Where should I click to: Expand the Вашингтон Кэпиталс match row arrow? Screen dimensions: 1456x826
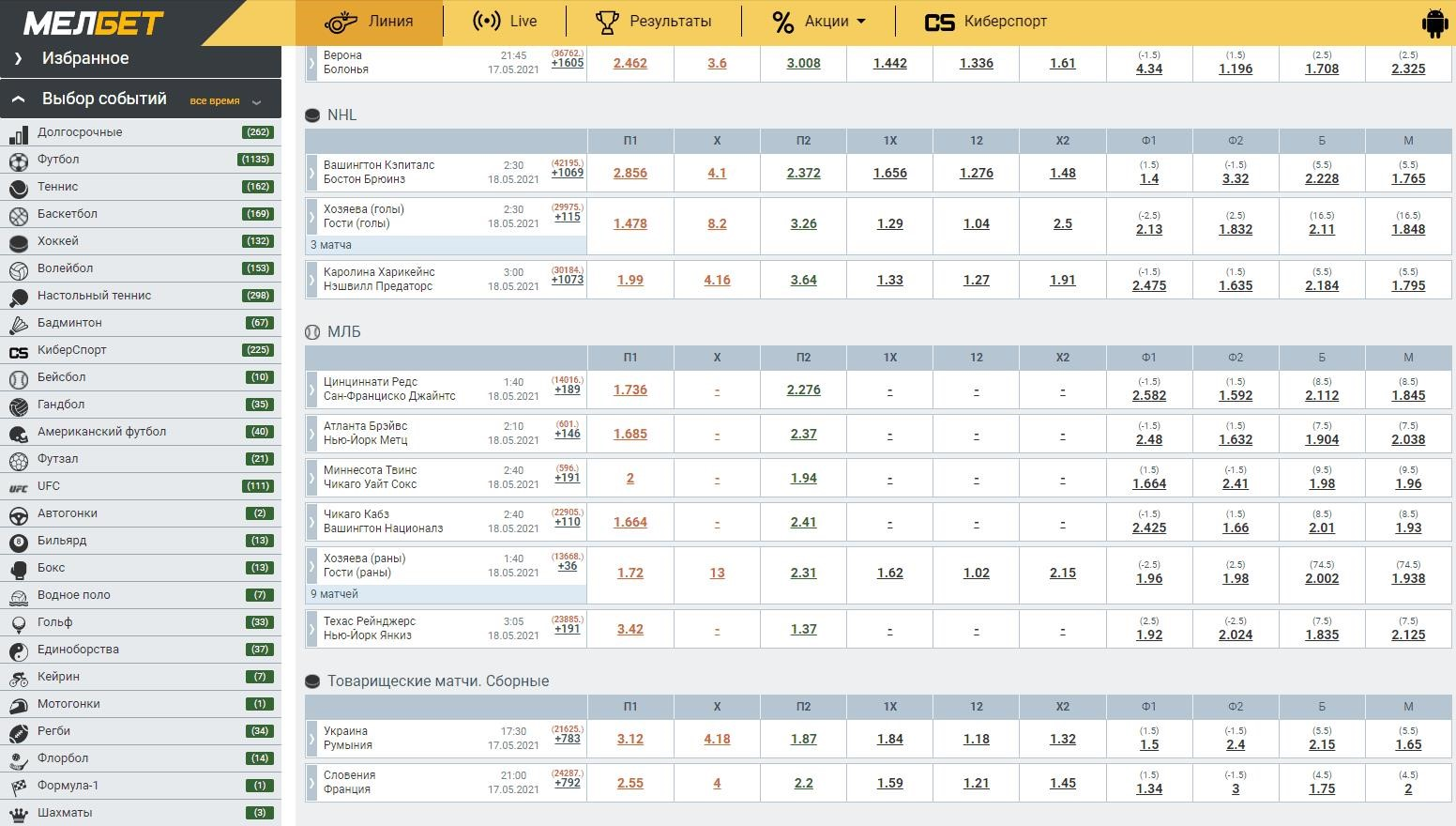pos(311,173)
